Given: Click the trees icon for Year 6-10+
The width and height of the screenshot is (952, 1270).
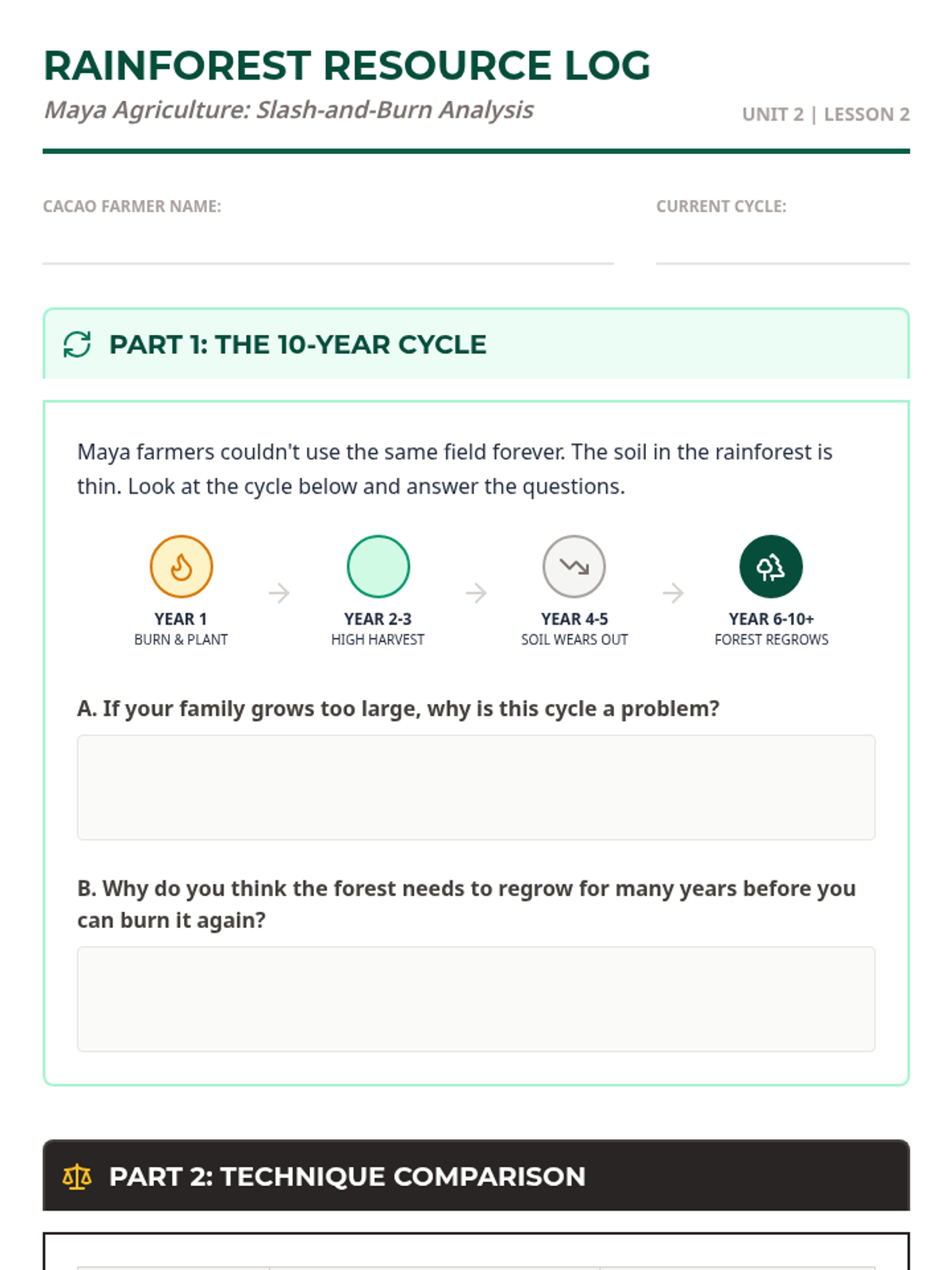Looking at the screenshot, I should pos(770,567).
